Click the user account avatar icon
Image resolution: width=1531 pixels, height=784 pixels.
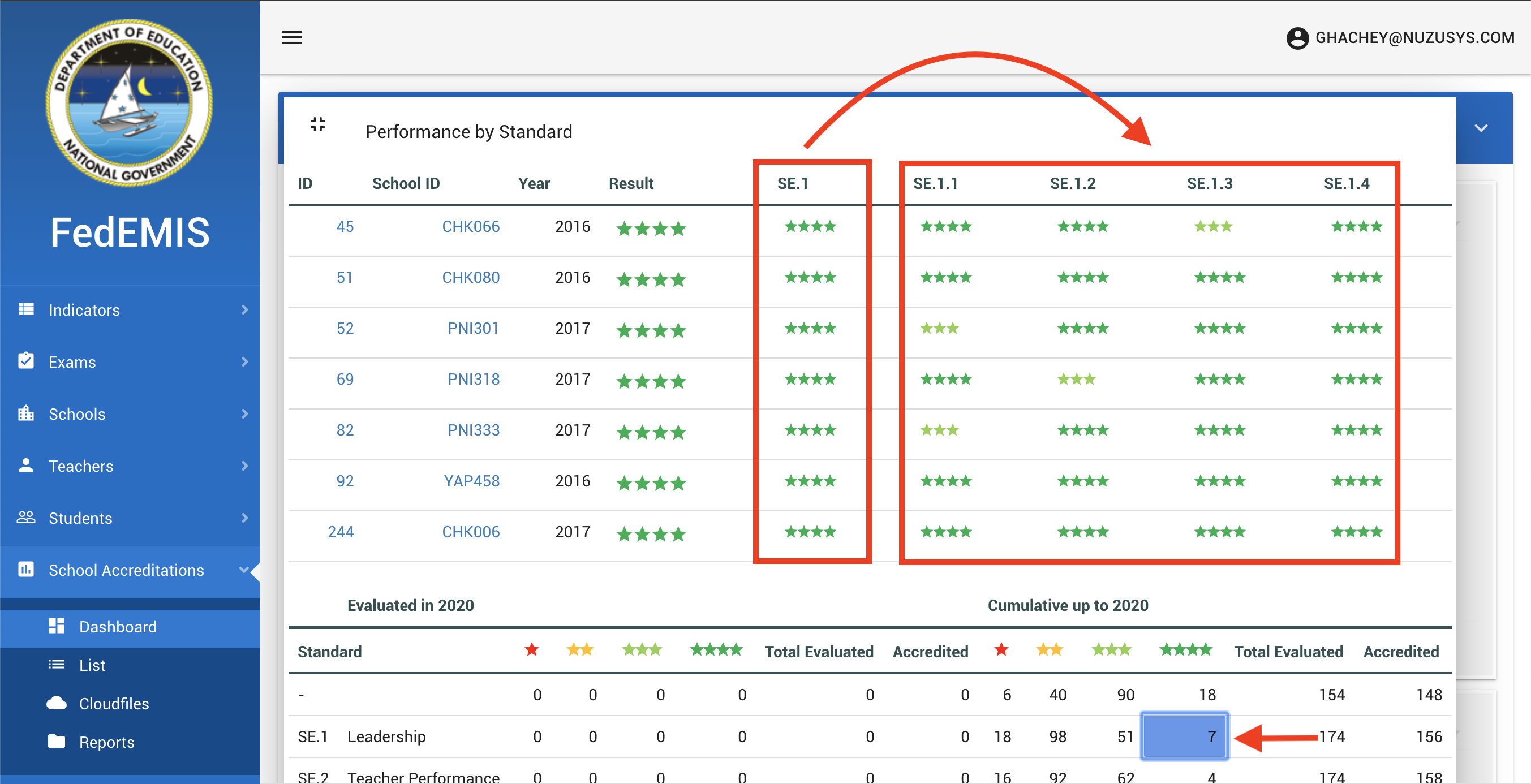pyautogui.click(x=1297, y=38)
